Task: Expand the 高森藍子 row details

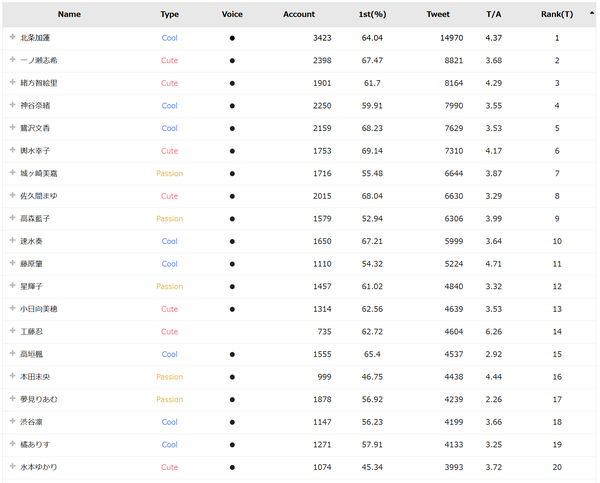Action: [12, 218]
